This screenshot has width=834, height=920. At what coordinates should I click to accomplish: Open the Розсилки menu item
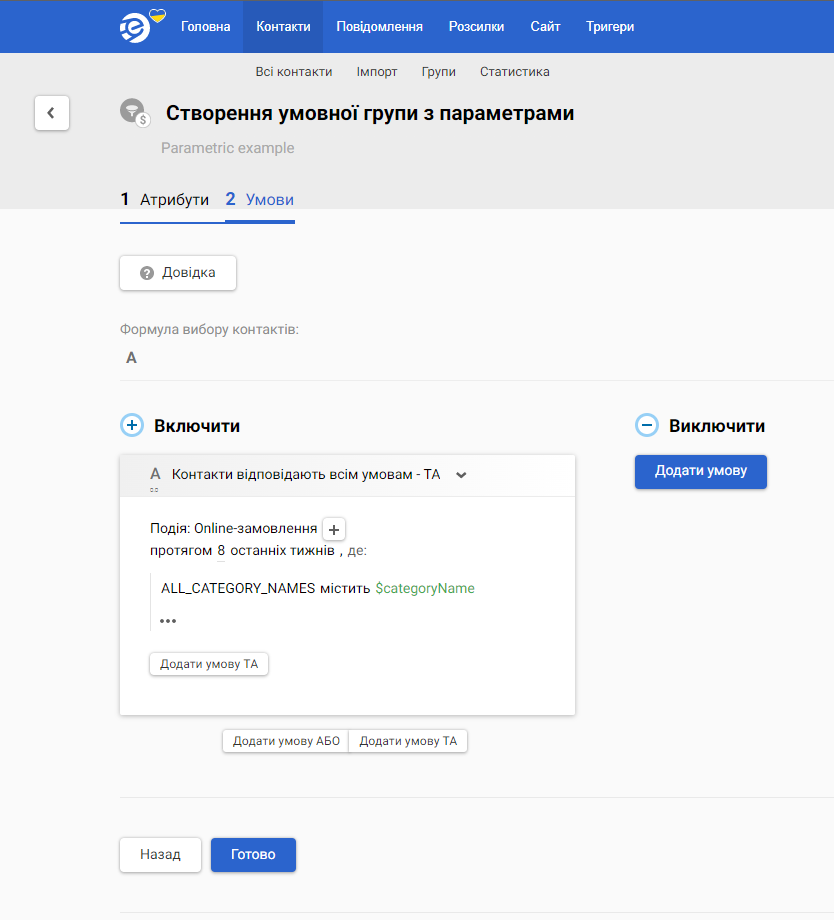(x=477, y=26)
